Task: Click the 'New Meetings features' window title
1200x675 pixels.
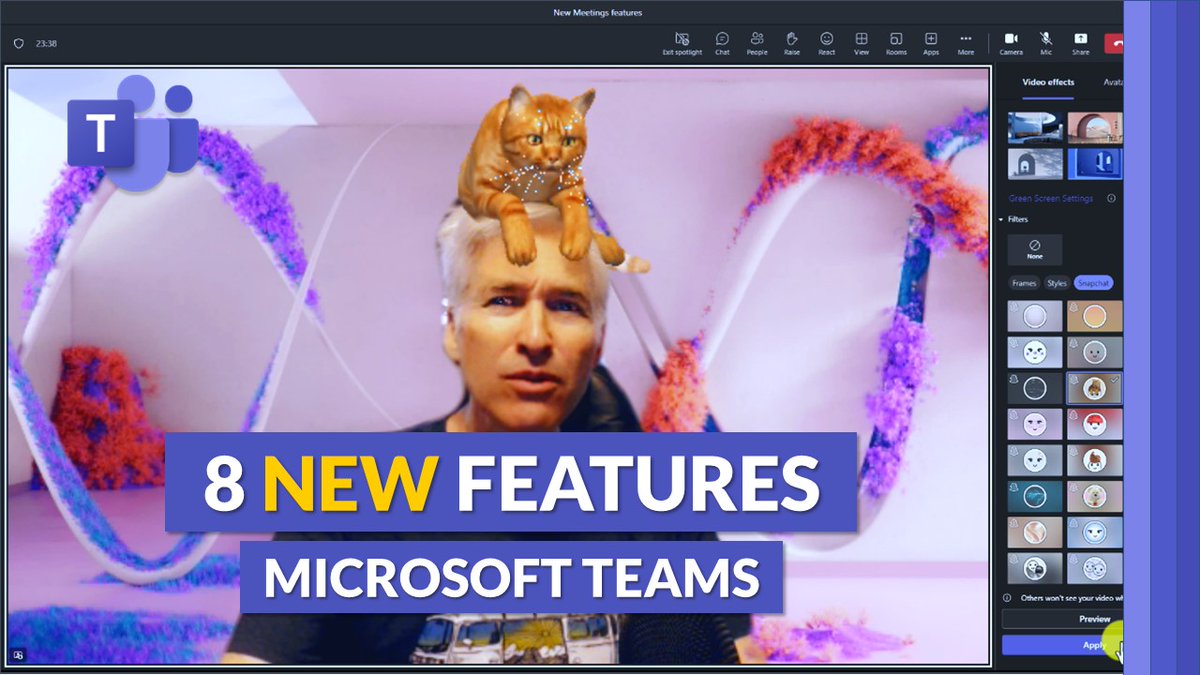Action: pyautogui.click(x=598, y=13)
